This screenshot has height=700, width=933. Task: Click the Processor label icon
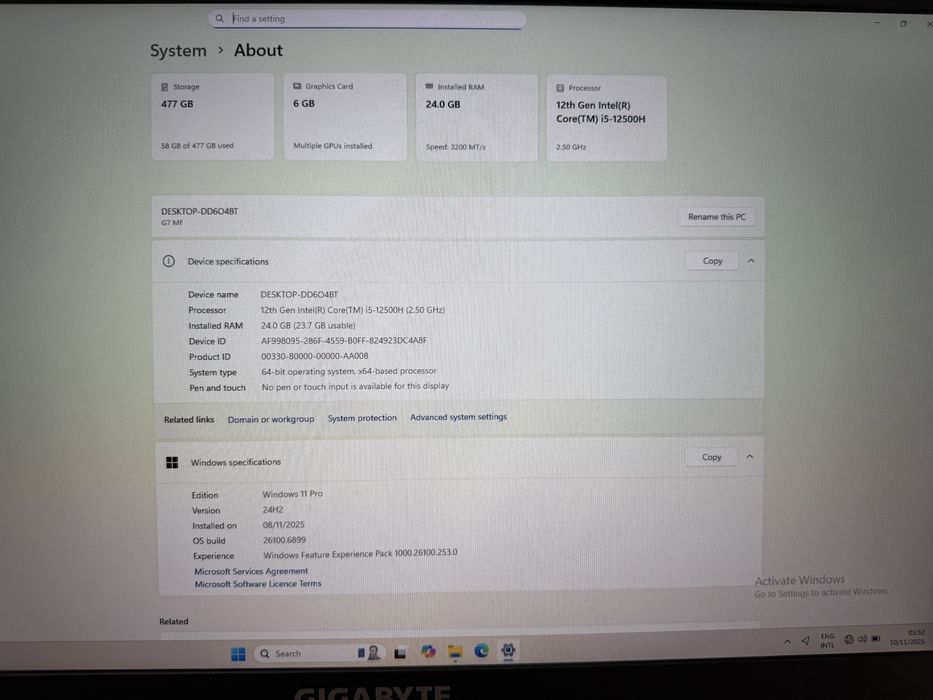tap(560, 88)
